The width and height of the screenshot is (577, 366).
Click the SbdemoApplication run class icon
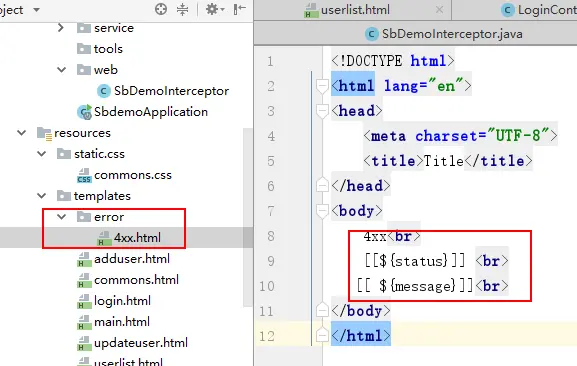(84, 112)
